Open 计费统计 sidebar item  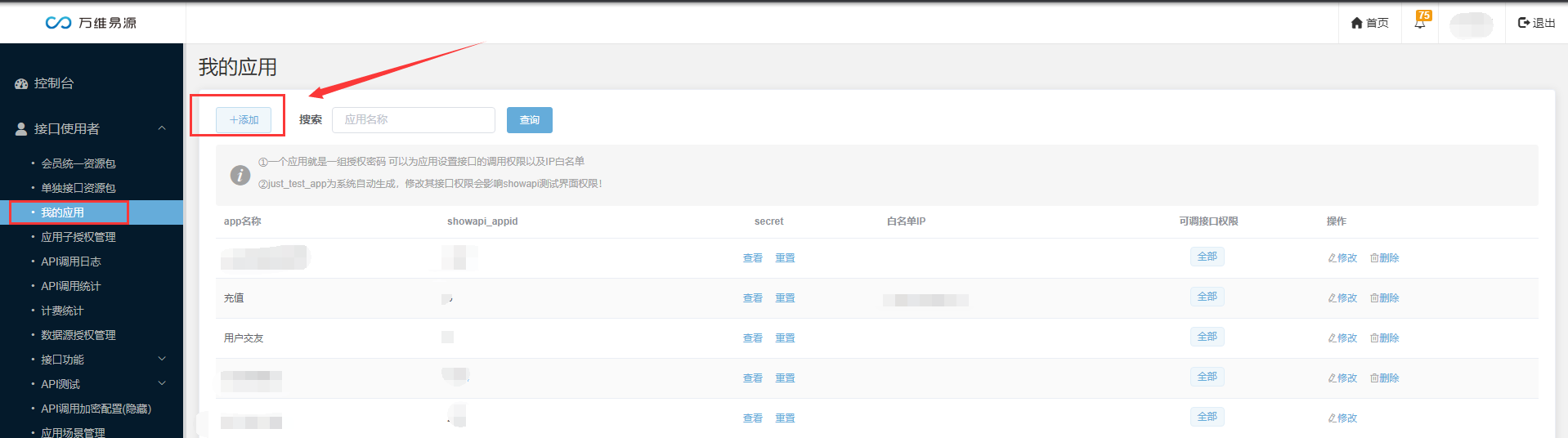[62, 311]
